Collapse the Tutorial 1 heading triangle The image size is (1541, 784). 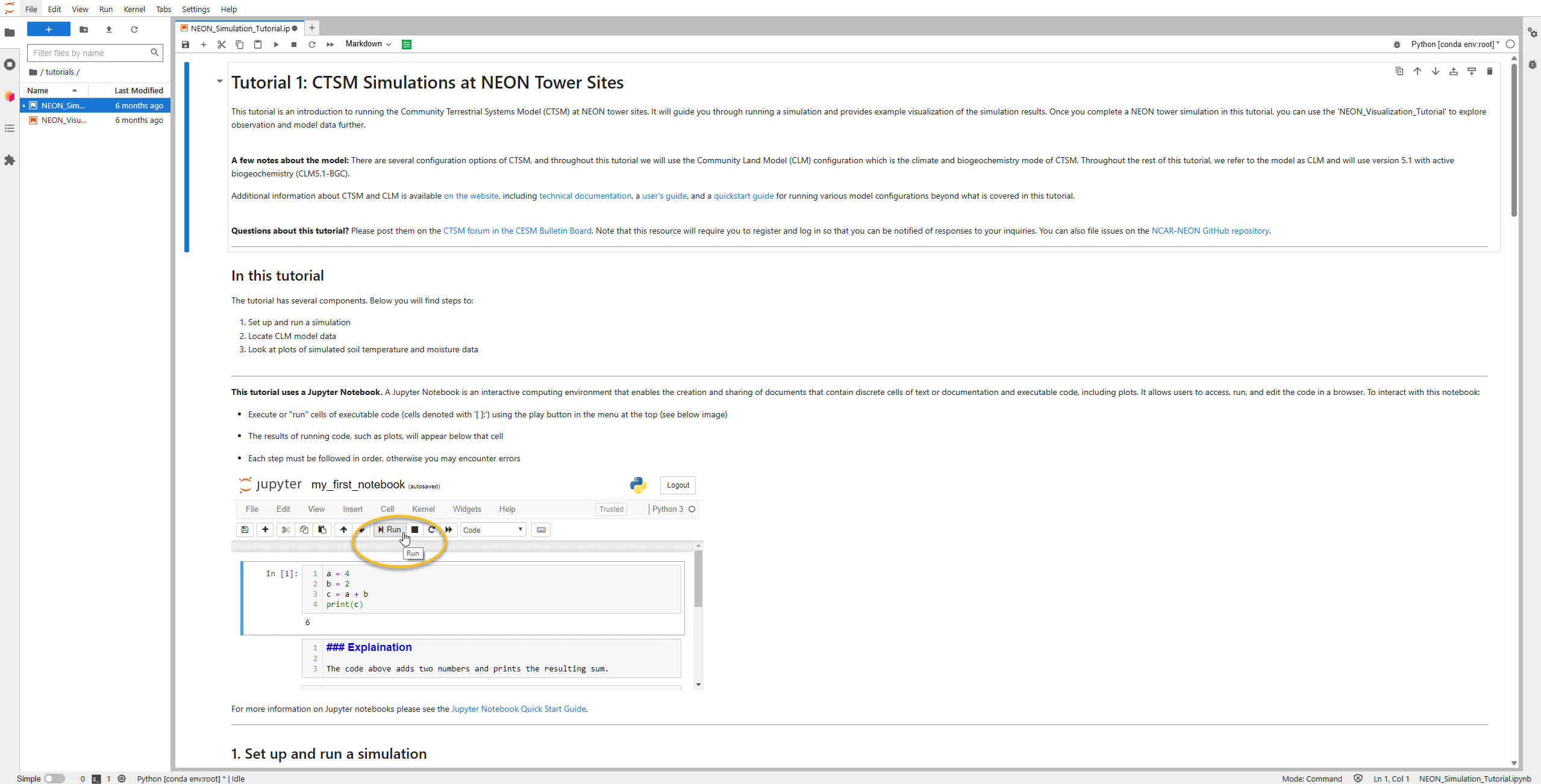[x=219, y=81]
